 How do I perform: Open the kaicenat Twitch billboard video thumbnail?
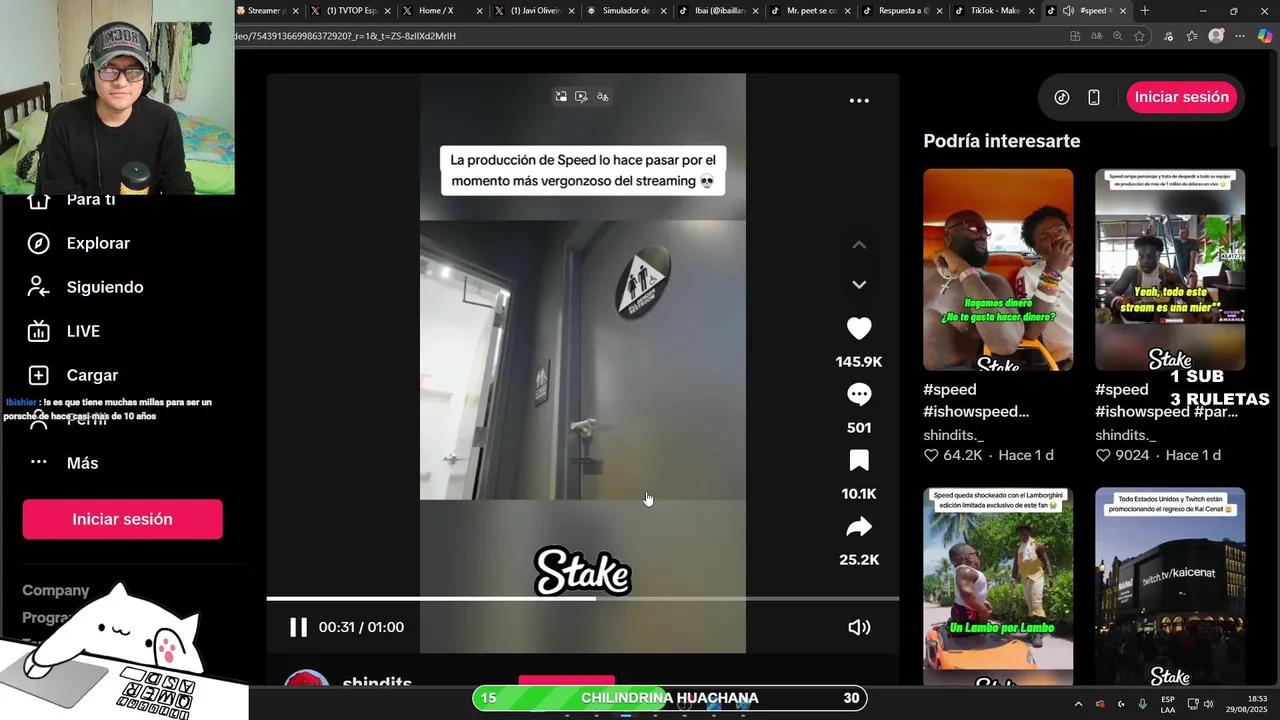[x=1170, y=586]
